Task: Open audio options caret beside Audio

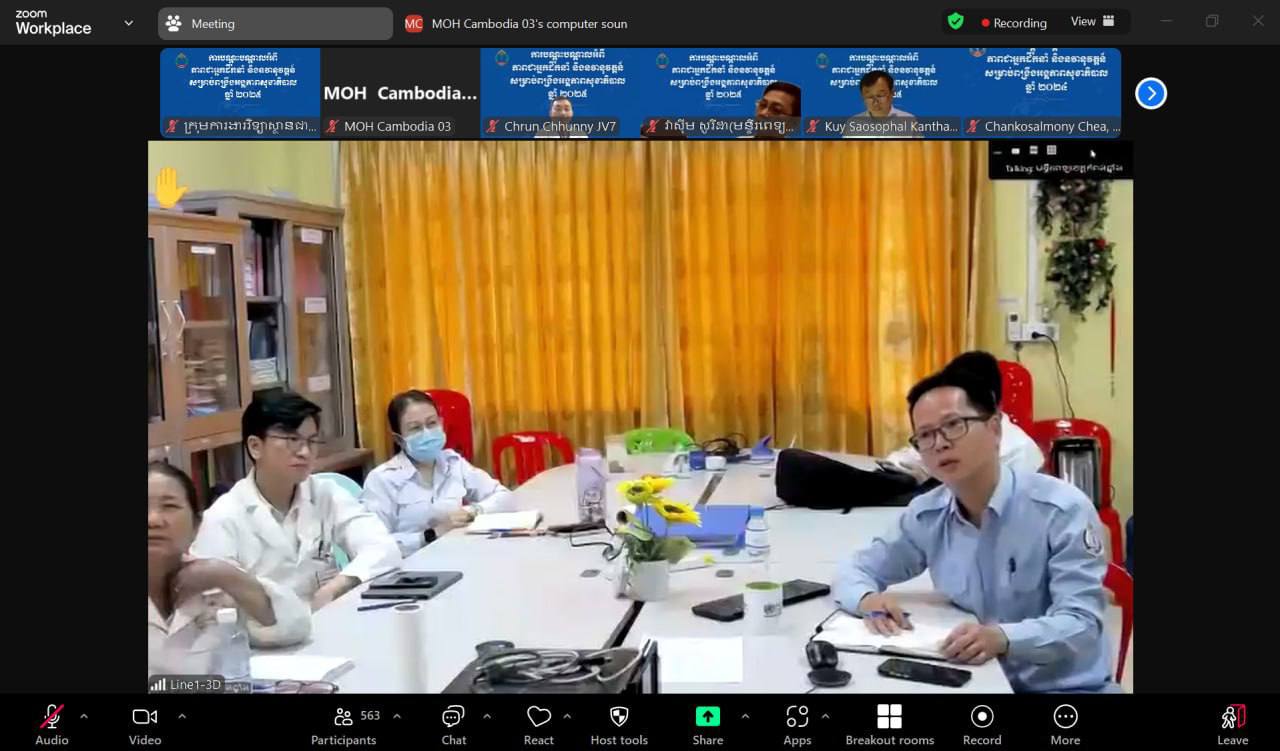Action: (83, 716)
